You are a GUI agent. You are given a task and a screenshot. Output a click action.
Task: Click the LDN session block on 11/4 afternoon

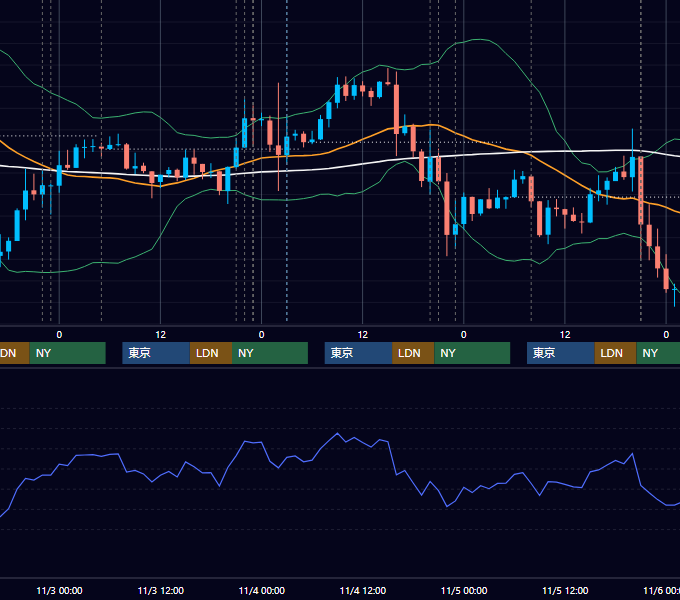(x=413, y=353)
